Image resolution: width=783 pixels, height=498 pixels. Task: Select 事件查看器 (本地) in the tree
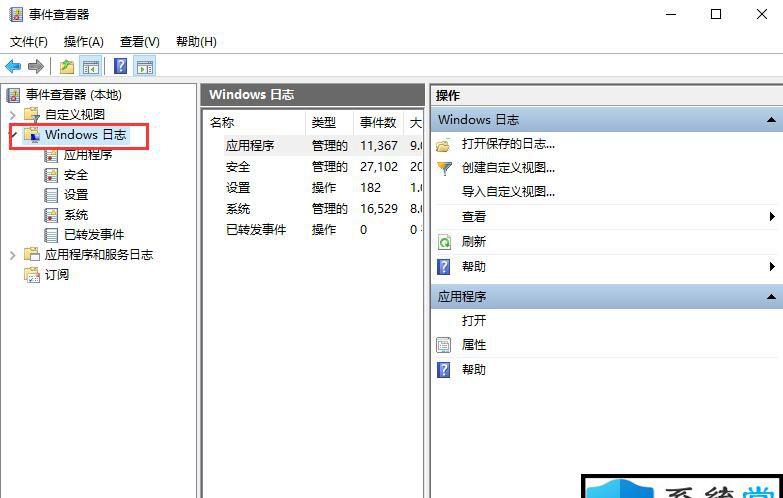coord(74,95)
